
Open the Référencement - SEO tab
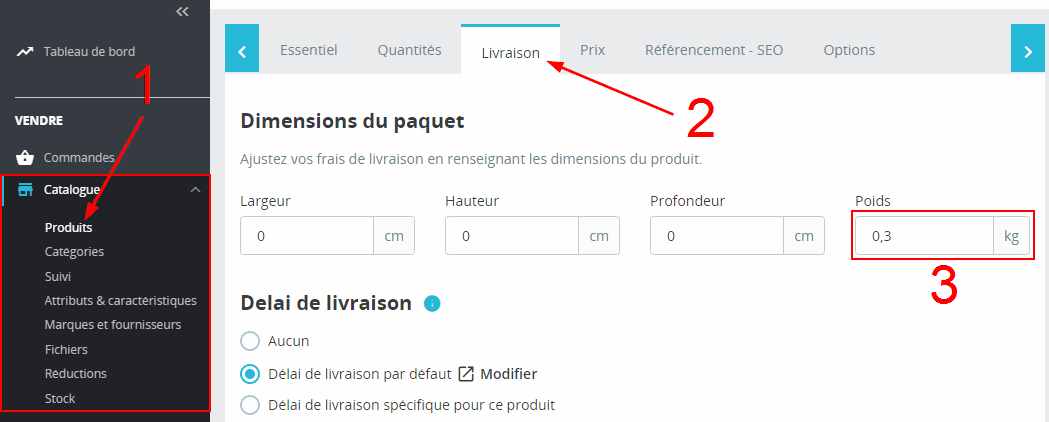(714, 50)
